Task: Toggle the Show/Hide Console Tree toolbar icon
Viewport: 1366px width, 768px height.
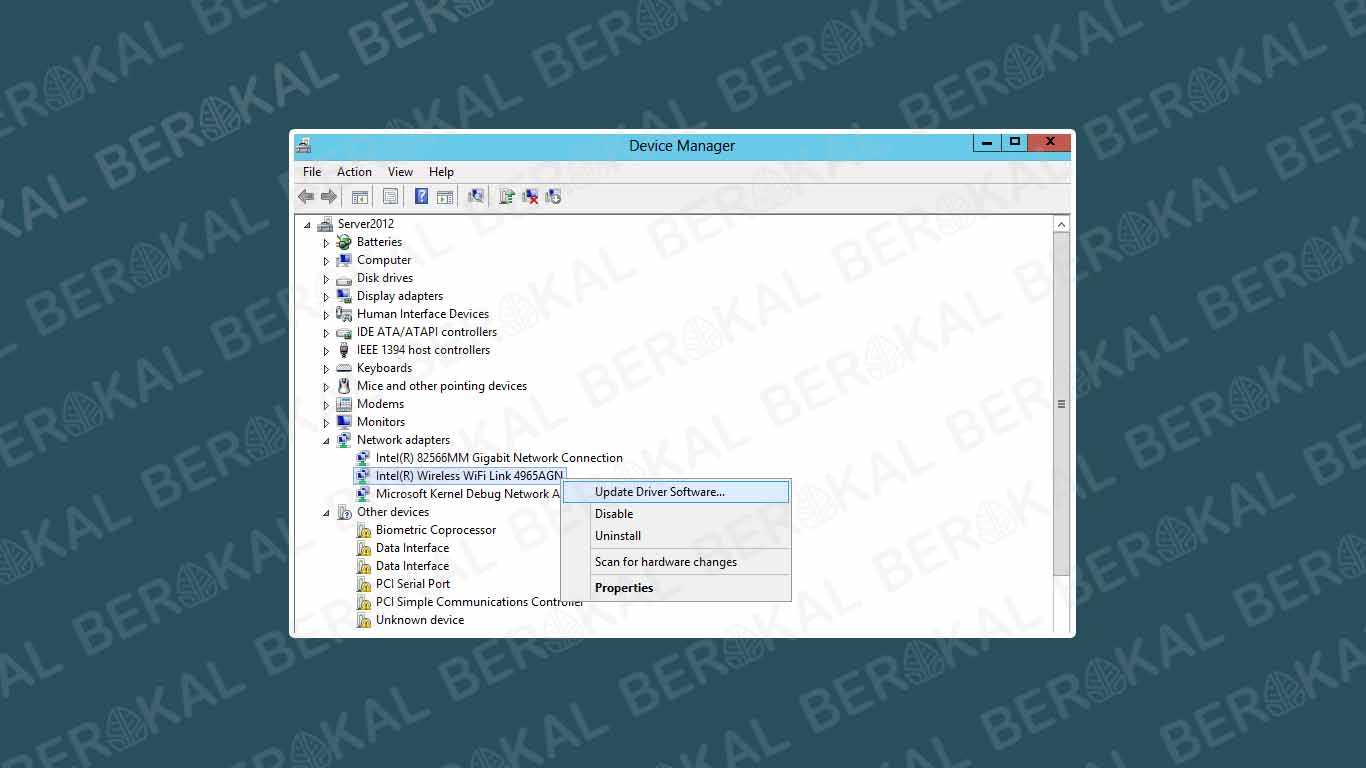Action: point(360,197)
